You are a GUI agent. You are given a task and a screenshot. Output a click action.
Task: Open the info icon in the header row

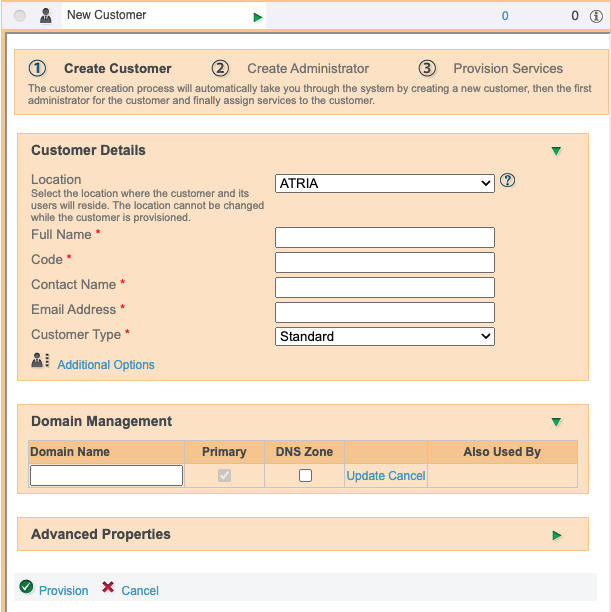[596, 16]
